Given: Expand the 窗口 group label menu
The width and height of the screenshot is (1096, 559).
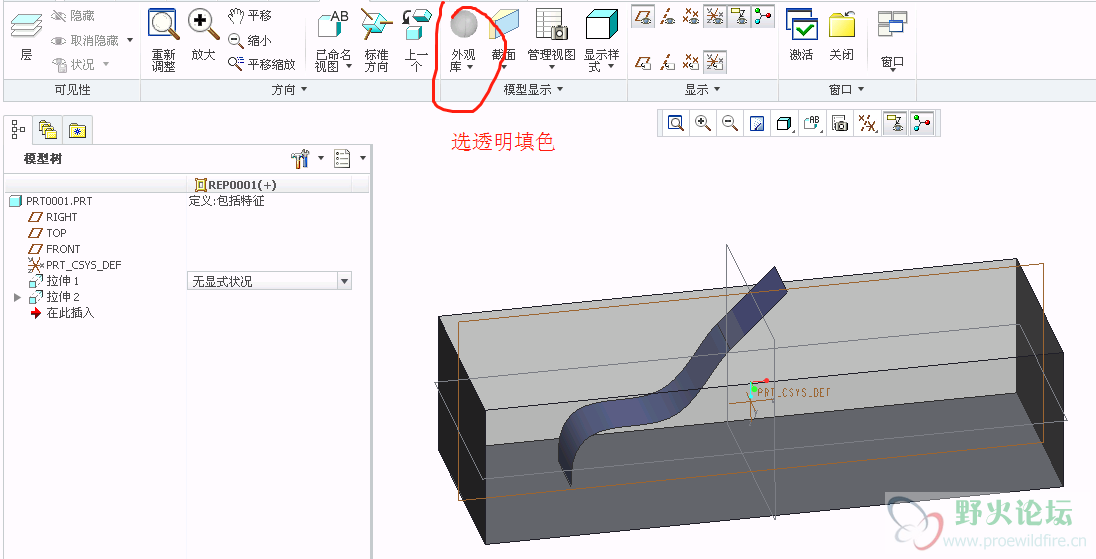Looking at the screenshot, I should coord(846,89).
